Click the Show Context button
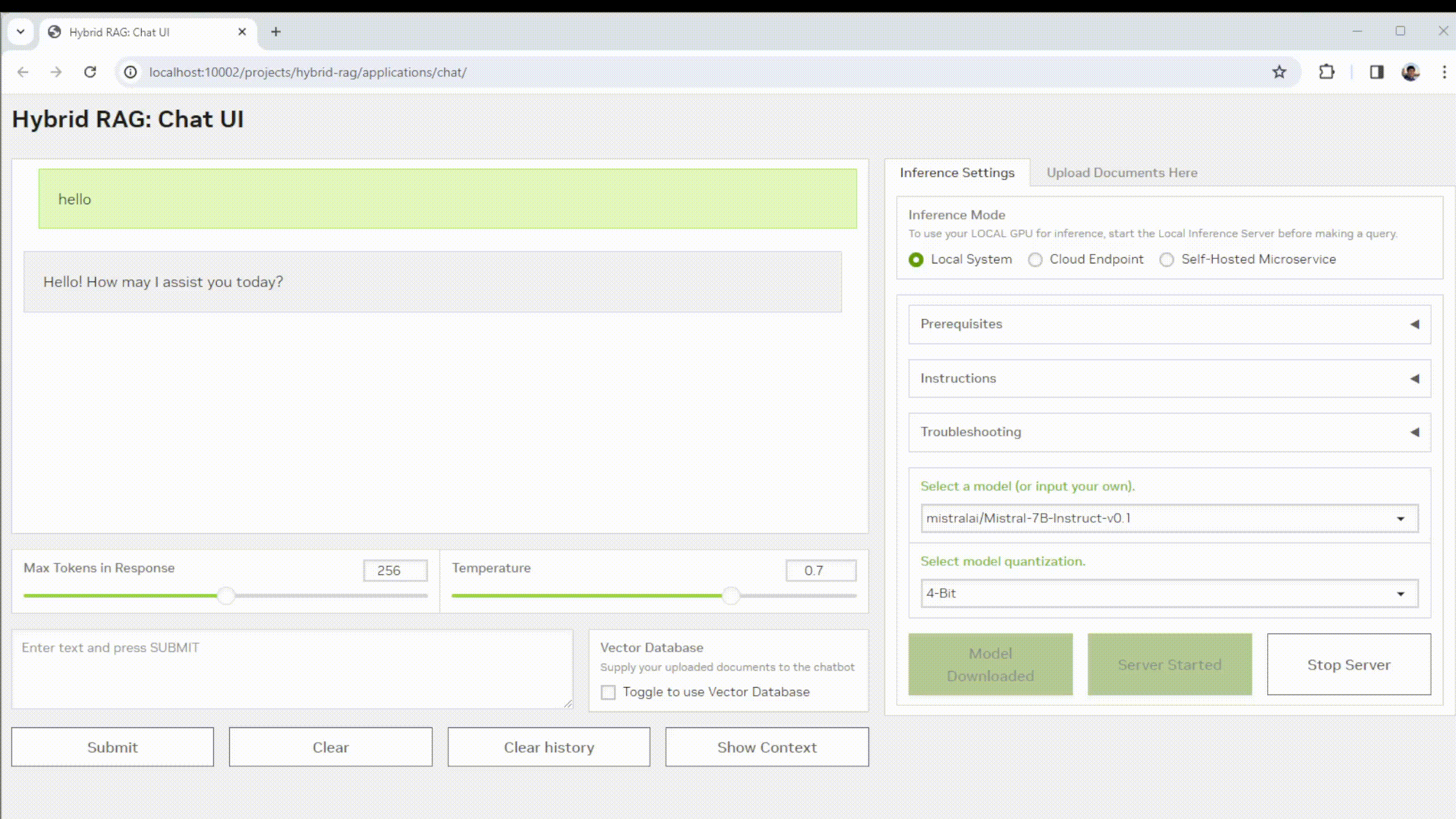Image resolution: width=1456 pixels, height=819 pixels. (x=767, y=747)
